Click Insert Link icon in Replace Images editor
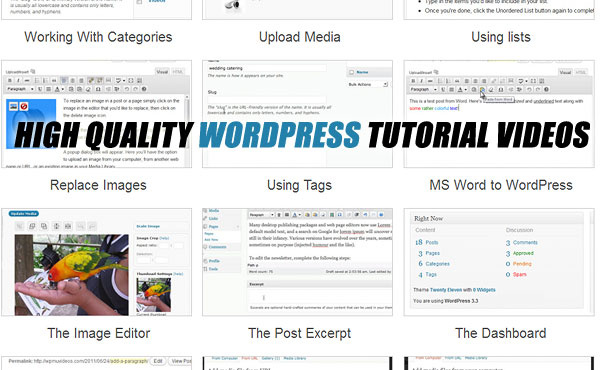 pyautogui.click(x=91, y=80)
